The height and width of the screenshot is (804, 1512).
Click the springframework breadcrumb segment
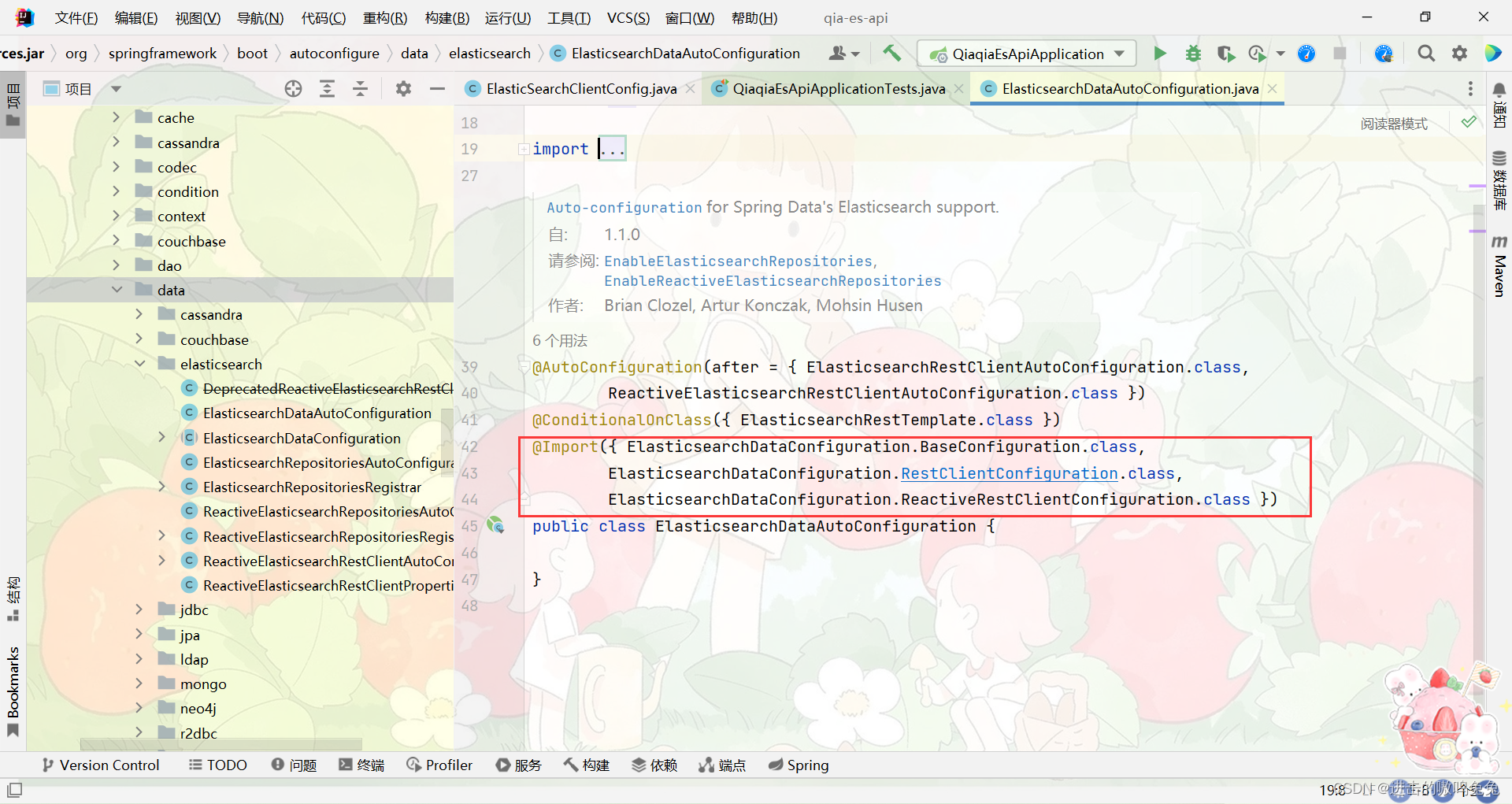click(162, 53)
